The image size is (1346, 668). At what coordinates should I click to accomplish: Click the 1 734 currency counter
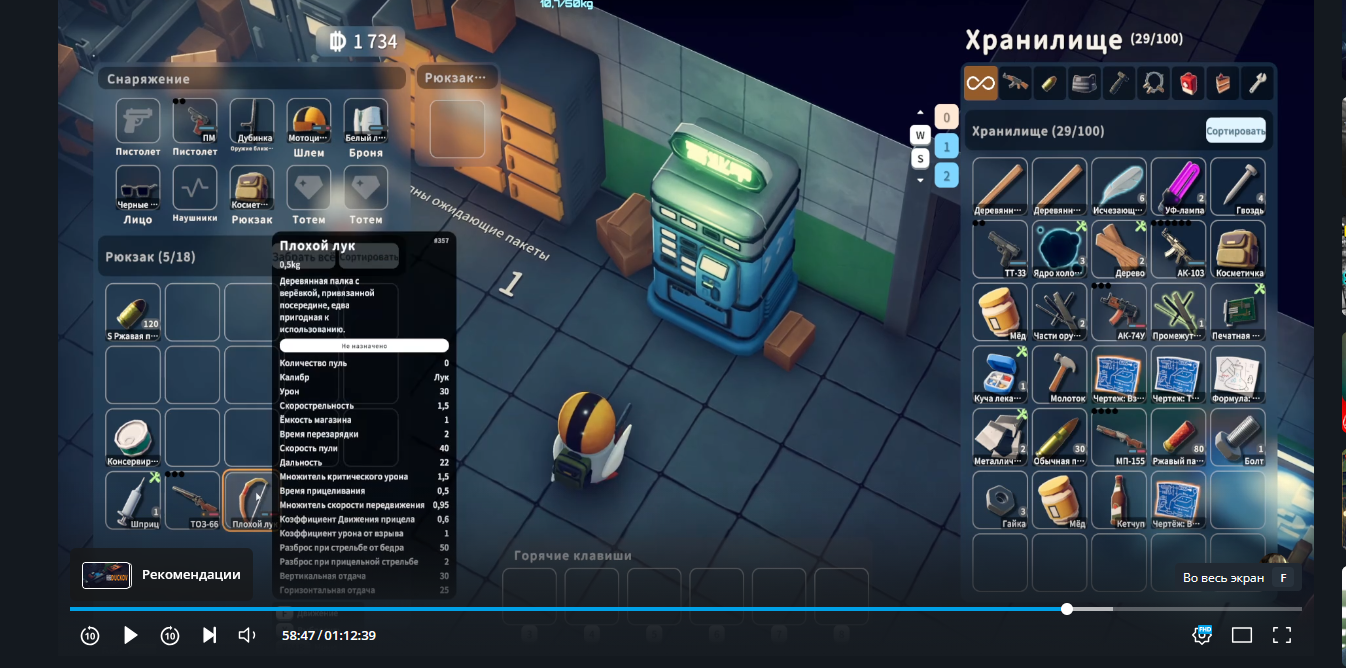[x=363, y=41]
